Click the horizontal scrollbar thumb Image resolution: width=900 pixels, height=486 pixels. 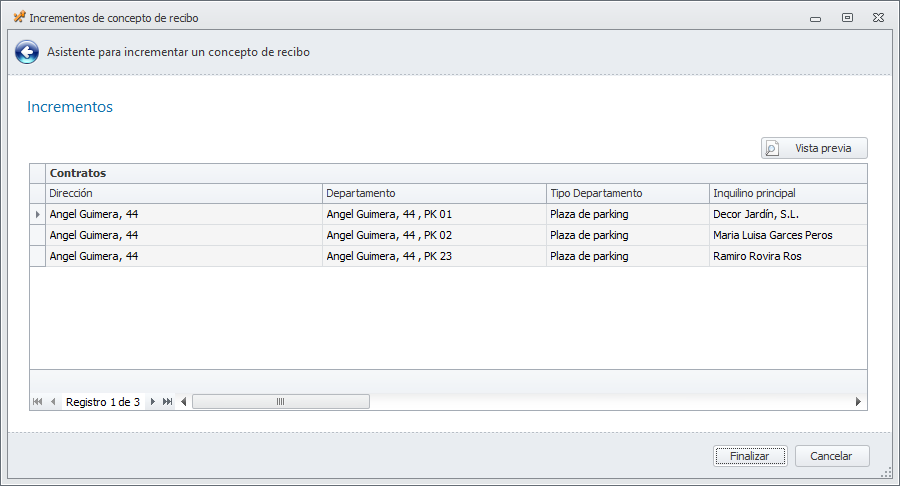click(281, 402)
